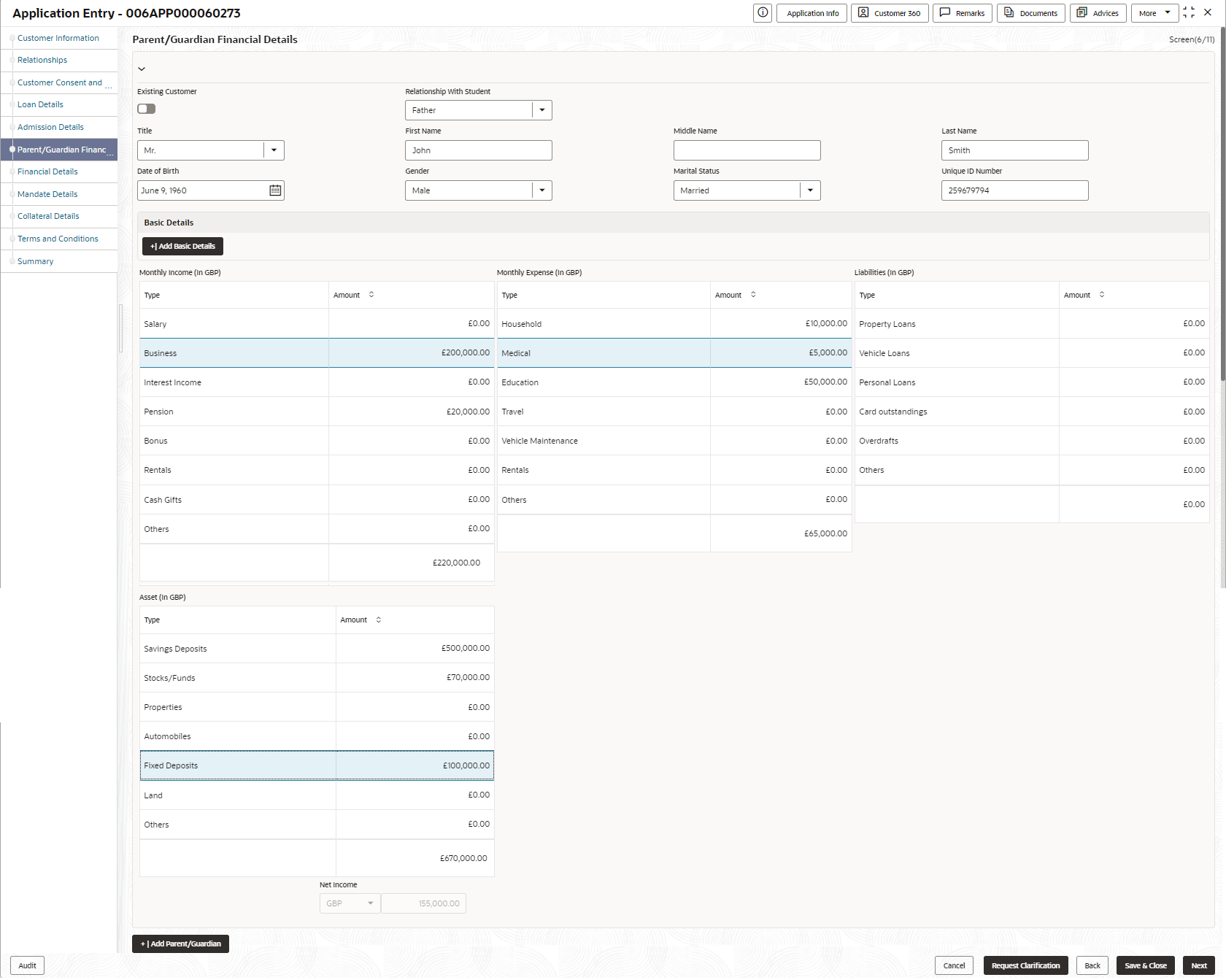Click the Net Income amount field
Screen dimensions: 1226x980
(x=423, y=903)
